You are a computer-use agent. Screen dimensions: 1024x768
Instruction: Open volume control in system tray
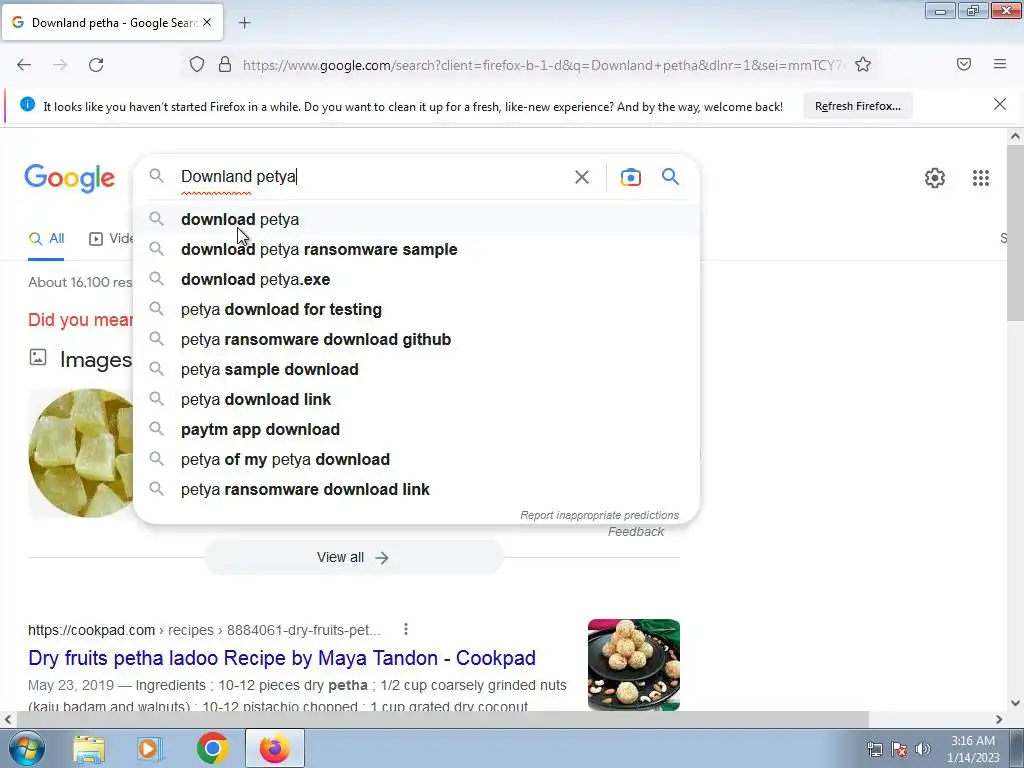923,749
